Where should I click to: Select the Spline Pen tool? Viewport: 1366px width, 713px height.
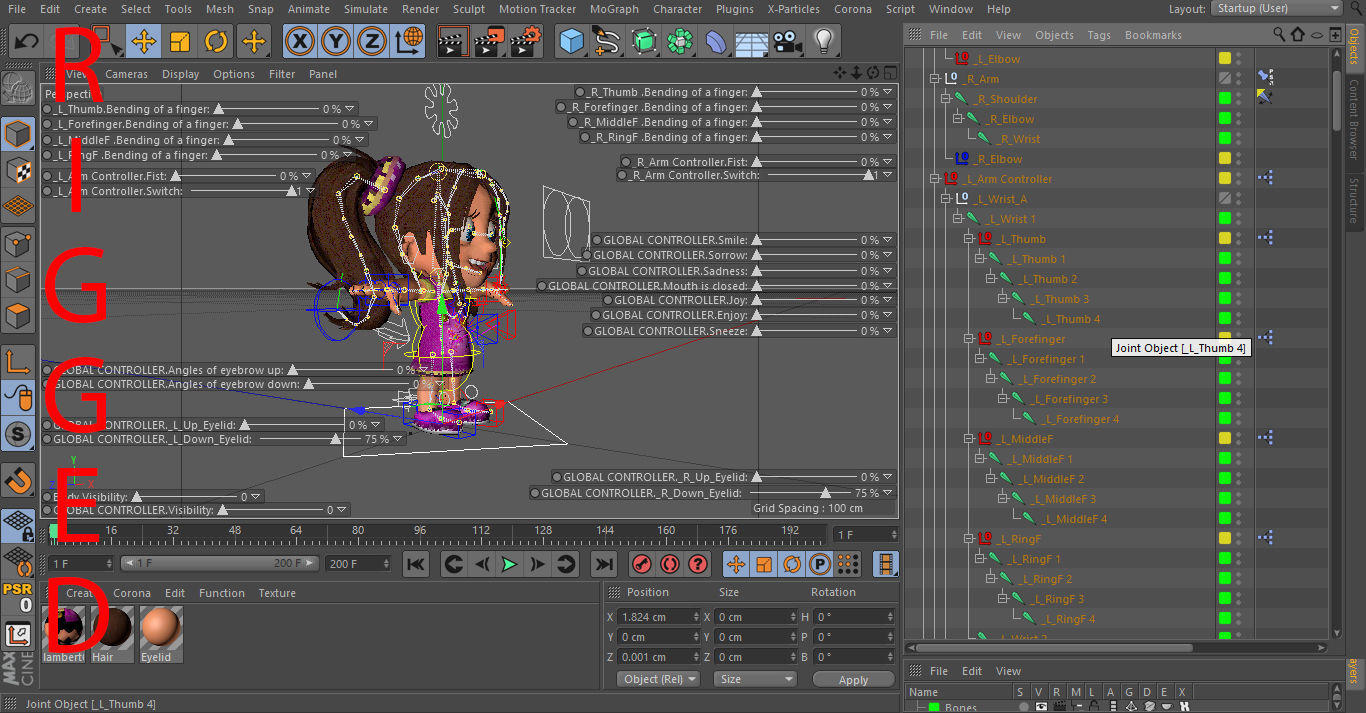pyautogui.click(x=607, y=42)
